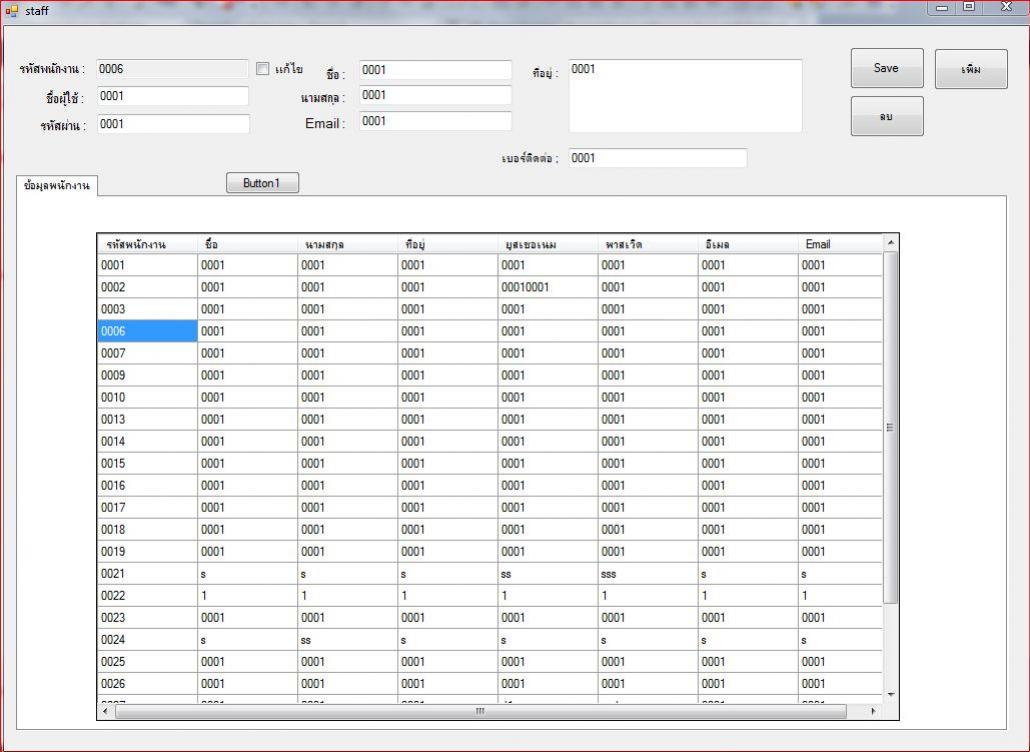Focus the รหัสผ่าน text box
This screenshot has height=752, width=1030.
[172, 124]
